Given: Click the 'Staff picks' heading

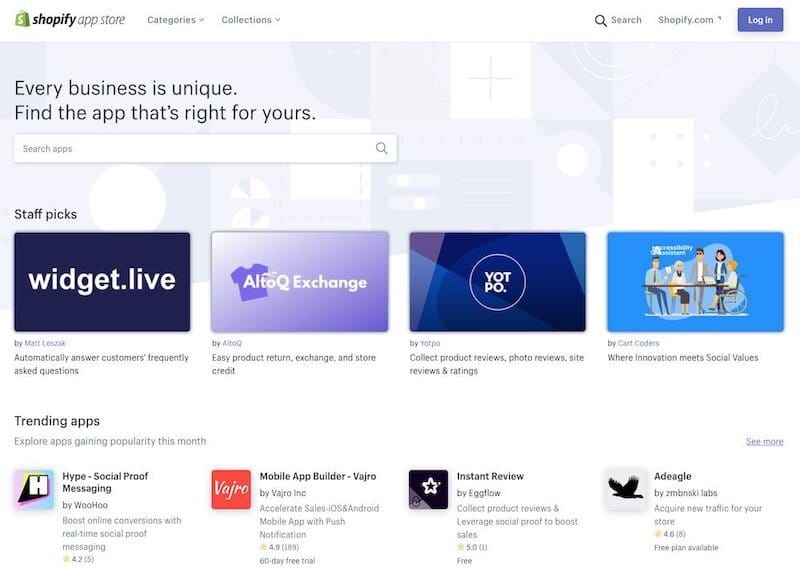Looking at the screenshot, I should pyautogui.click(x=45, y=214).
